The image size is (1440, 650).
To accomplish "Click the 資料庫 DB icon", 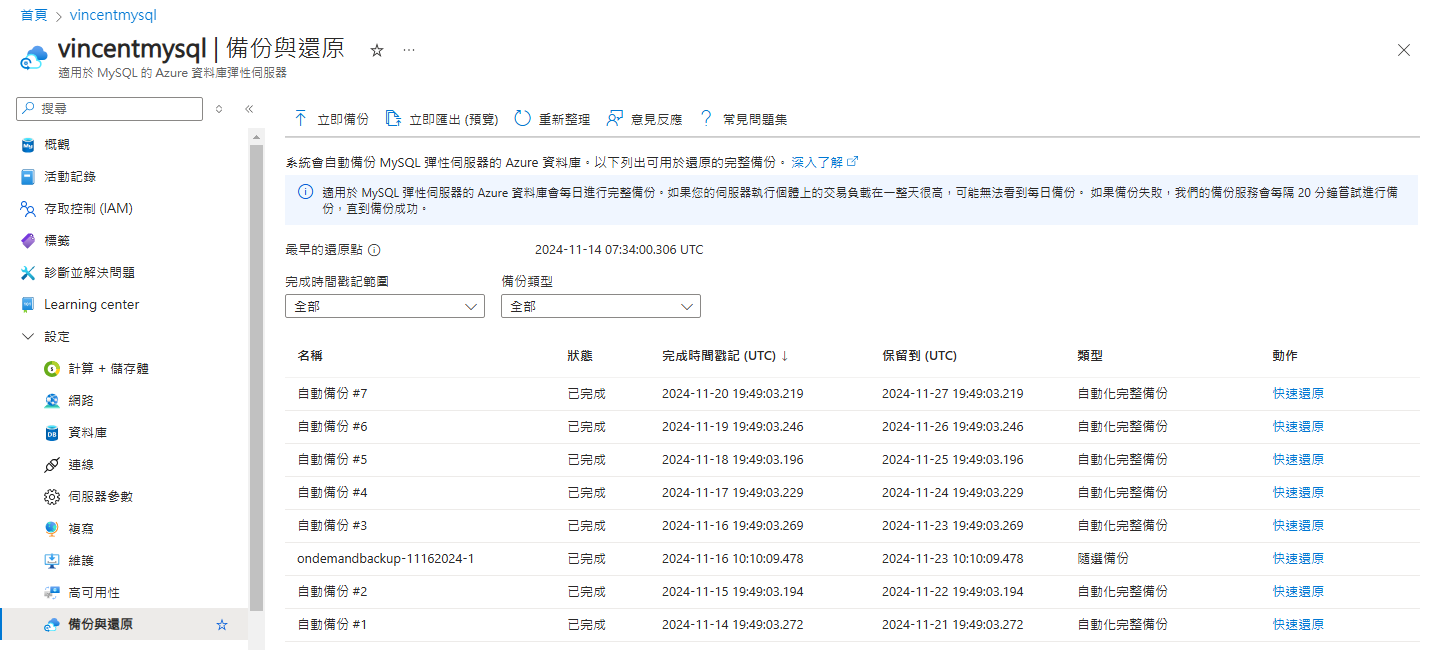I will tap(52, 433).
